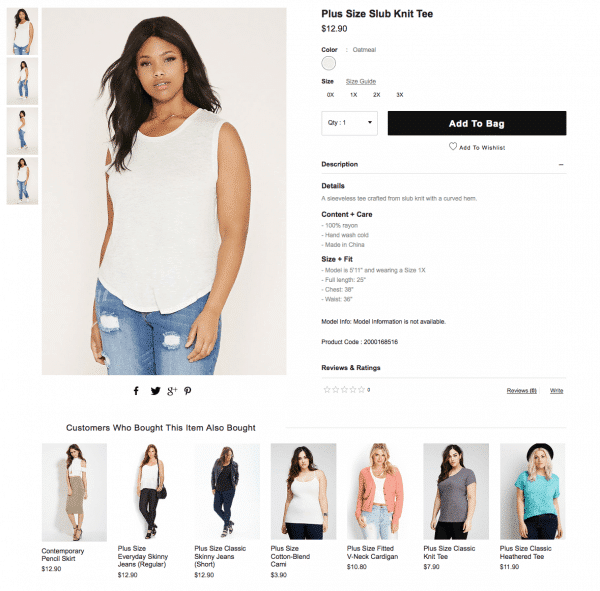Share the product on Facebook
600x591 pixels.
pos(136,391)
